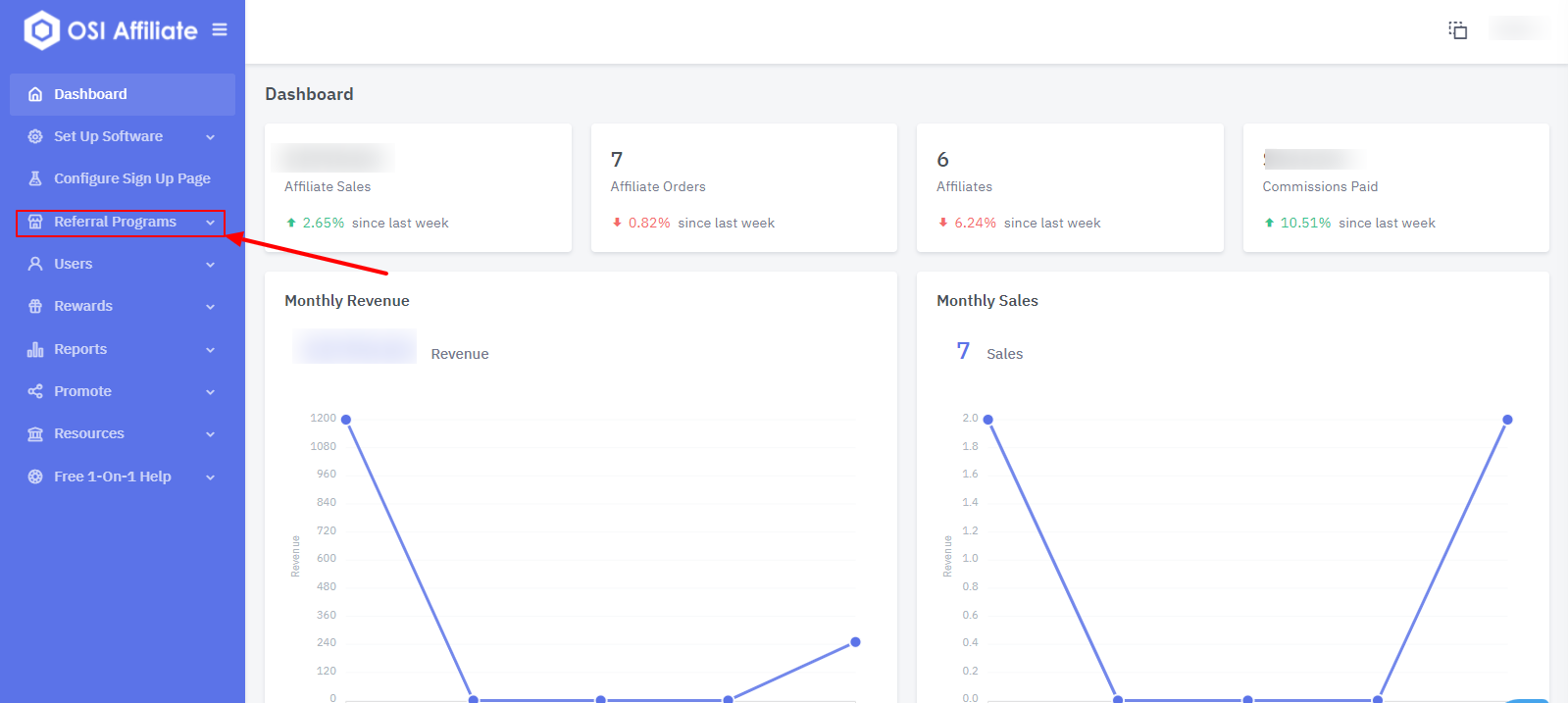Click the 6 value on Affiliates card
The image size is (1568, 703).
coord(942,159)
